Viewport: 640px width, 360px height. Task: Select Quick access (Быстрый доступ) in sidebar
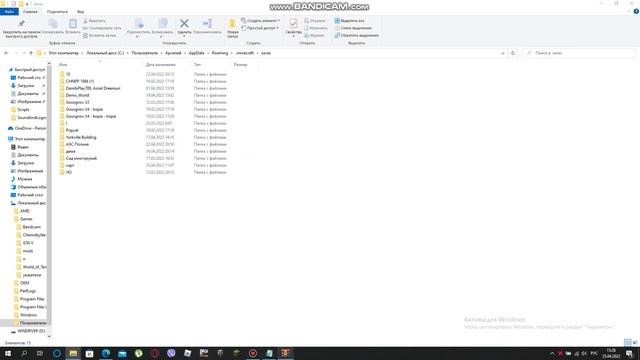(x=27, y=70)
